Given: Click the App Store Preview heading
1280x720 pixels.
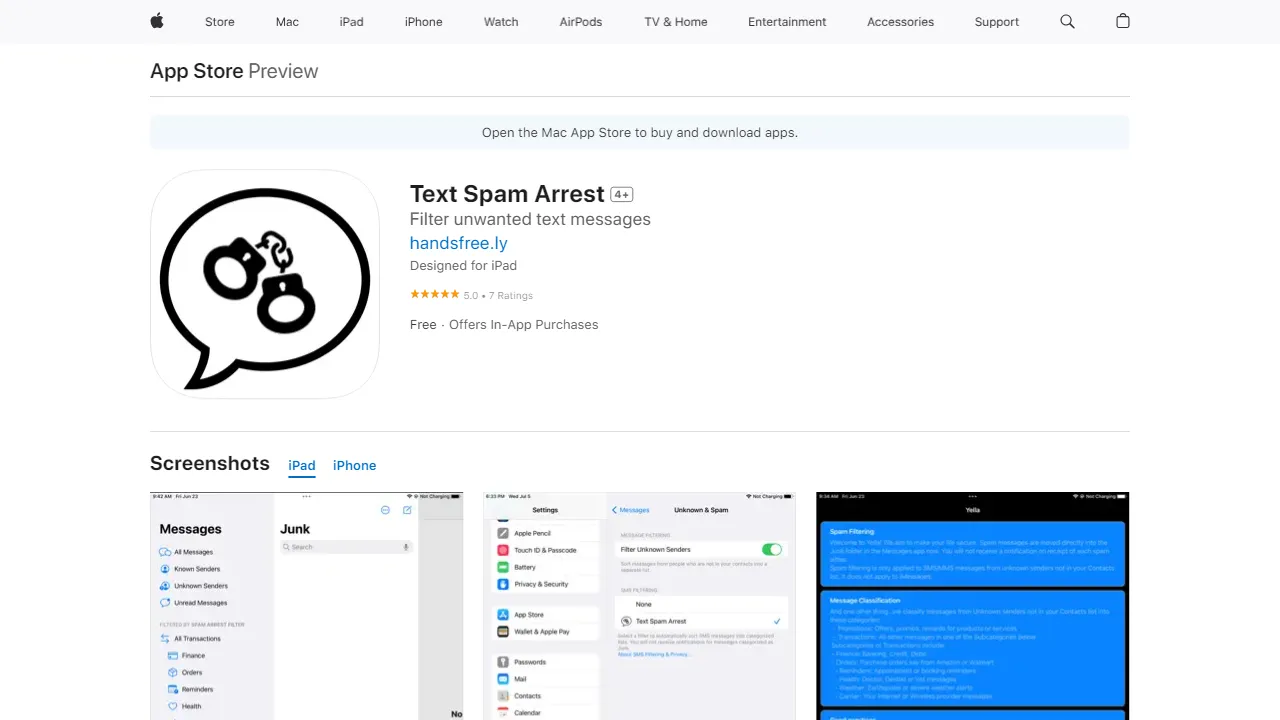Looking at the screenshot, I should pyautogui.click(x=234, y=71).
